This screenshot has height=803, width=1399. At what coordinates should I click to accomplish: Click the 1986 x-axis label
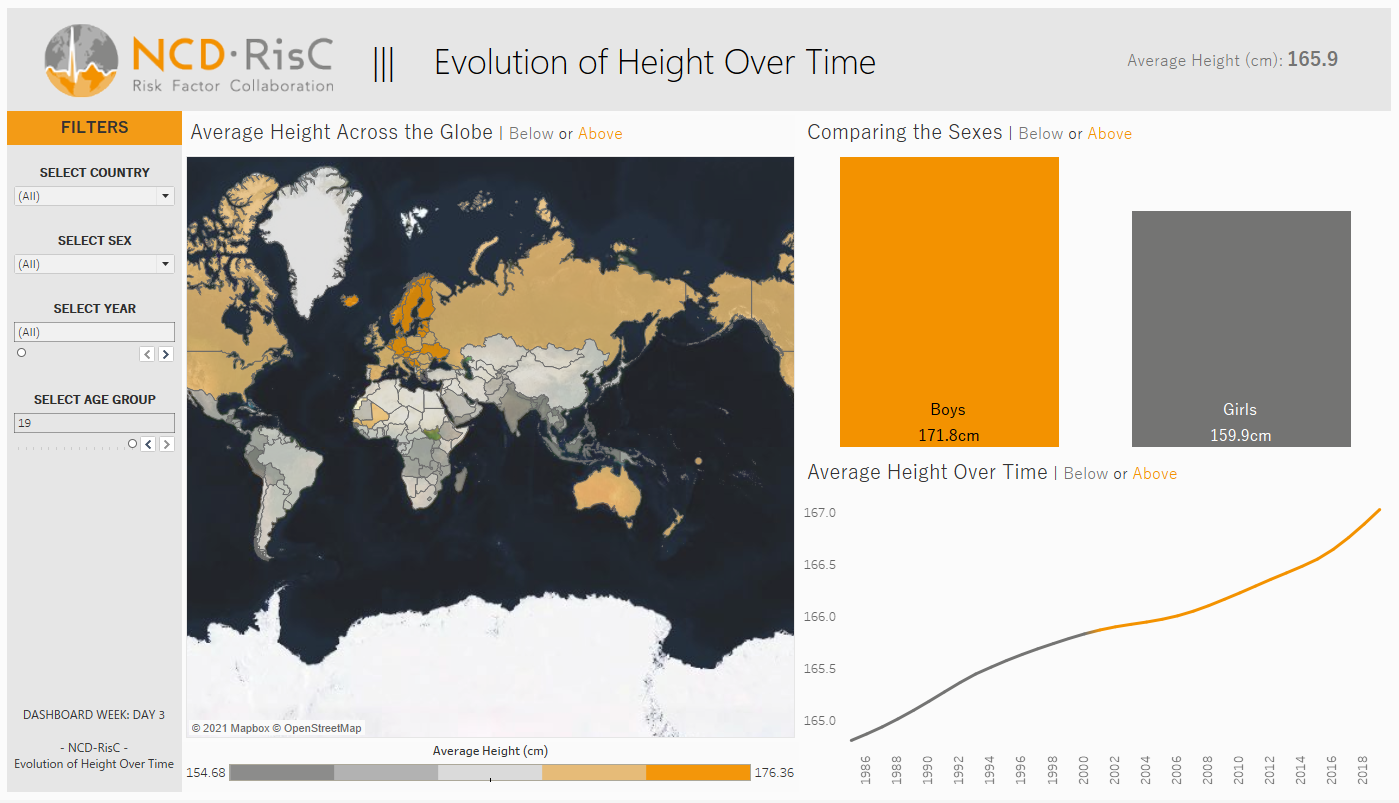865,771
